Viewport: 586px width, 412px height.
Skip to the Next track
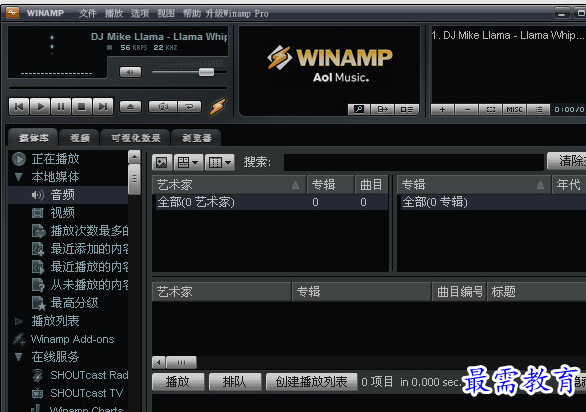point(103,107)
